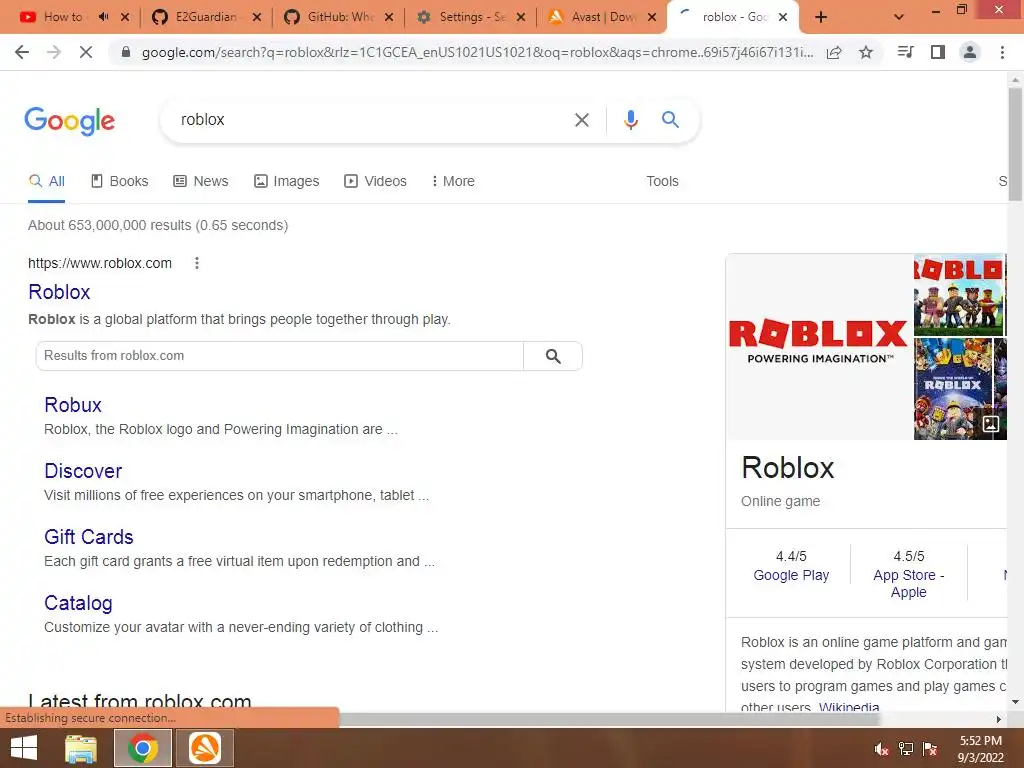This screenshot has height=768, width=1024.
Task: View more Roblox images icon
Action: pyautogui.click(x=991, y=424)
